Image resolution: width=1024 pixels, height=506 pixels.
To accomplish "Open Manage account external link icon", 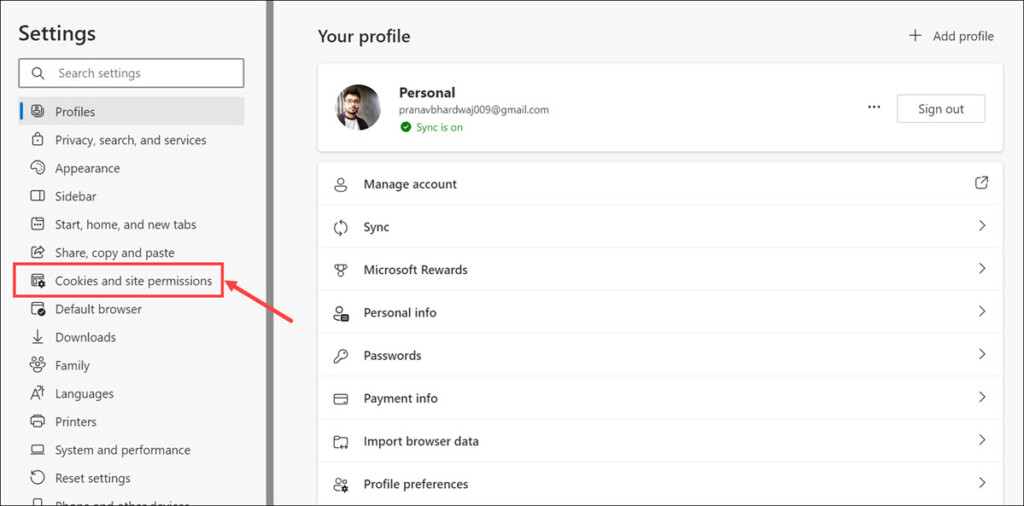I will point(981,183).
